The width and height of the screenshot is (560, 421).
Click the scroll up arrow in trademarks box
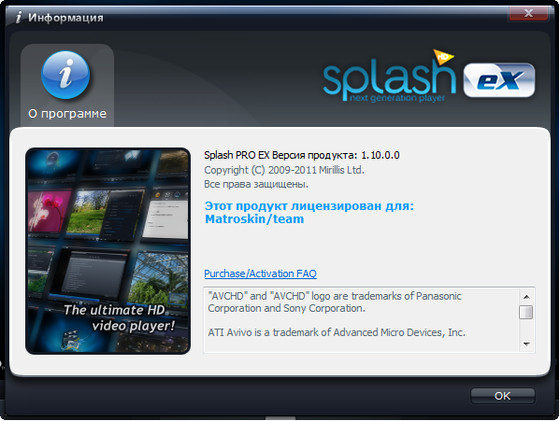(x=526, y=297)
